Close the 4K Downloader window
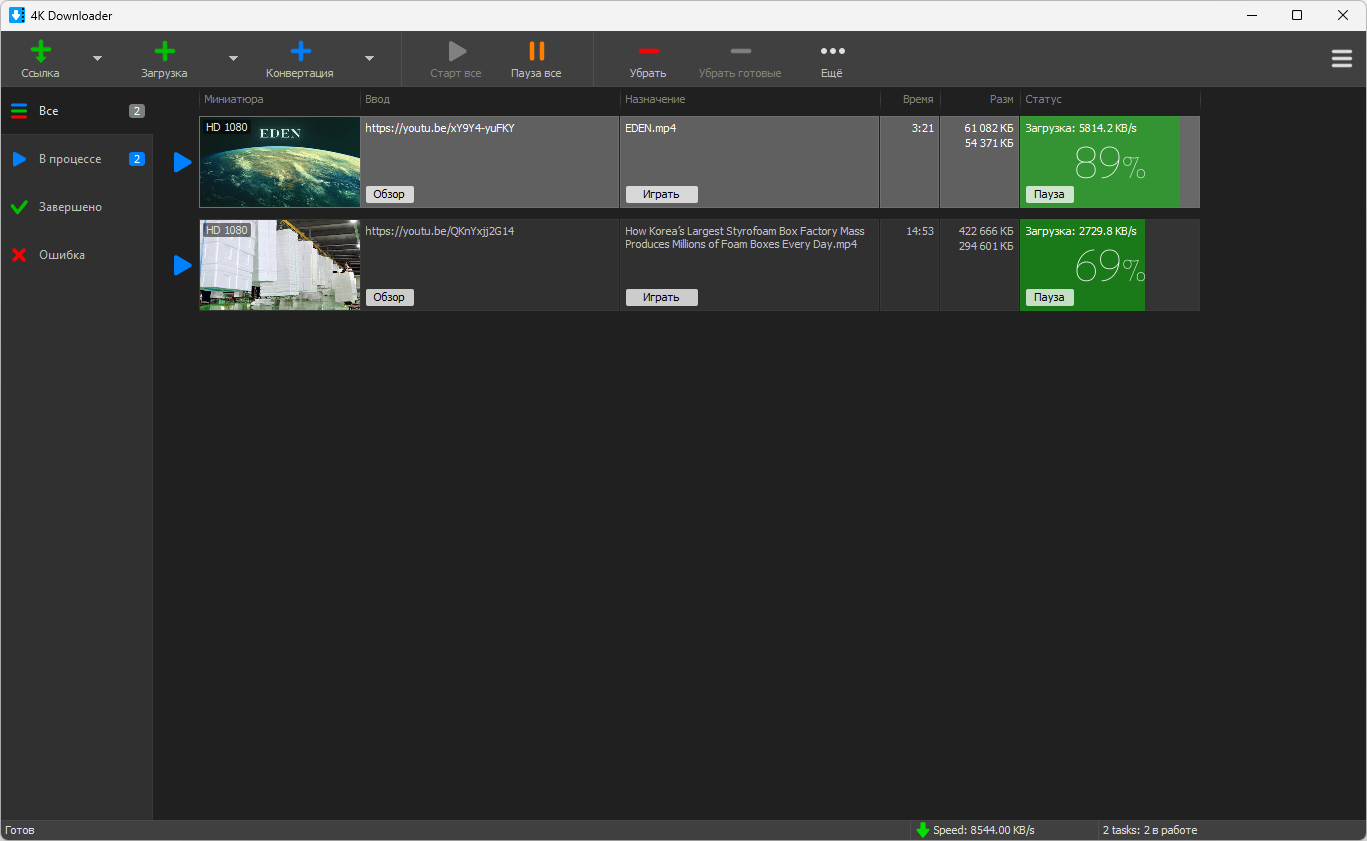Image resolution: width=1367 pixels, height=841 pixels. [x=1343, y=15]
